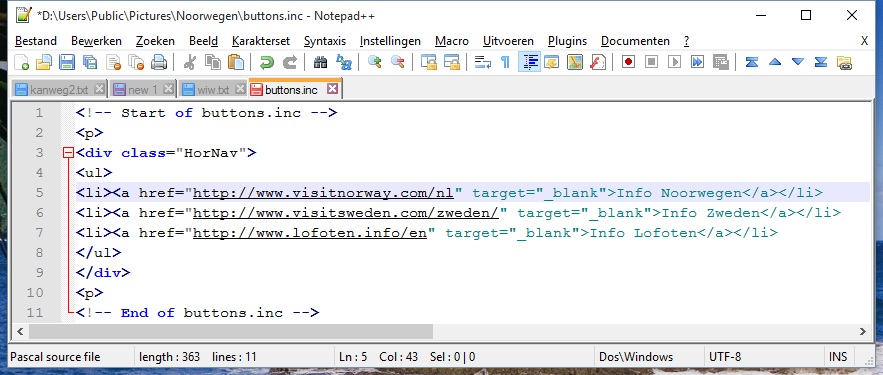
Task: Print the document with the printer icon
Action: click(159, 61)
